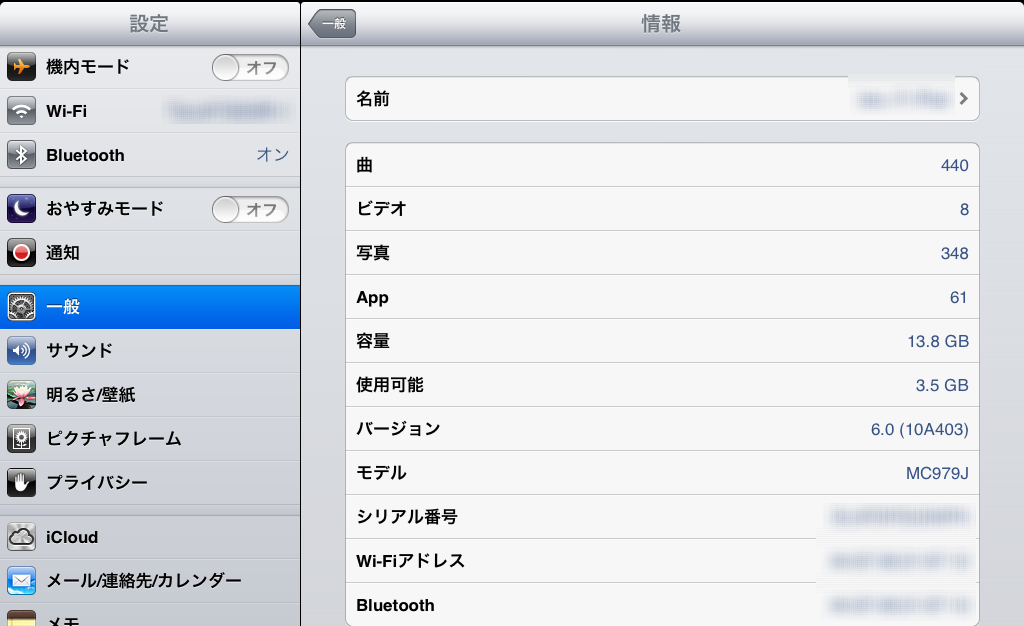Go back using the 一般 button
The image size is (1024, 626).
pos(333,24)
